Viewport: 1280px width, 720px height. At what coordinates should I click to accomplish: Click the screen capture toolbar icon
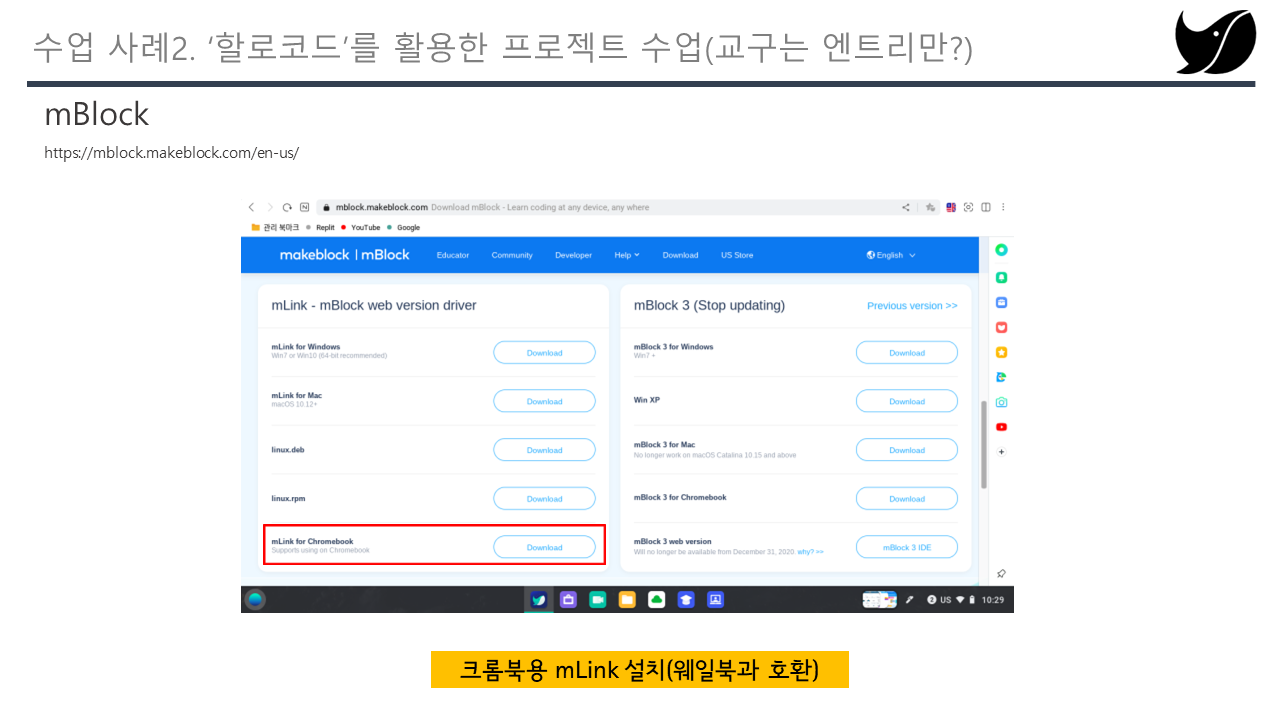969,207
